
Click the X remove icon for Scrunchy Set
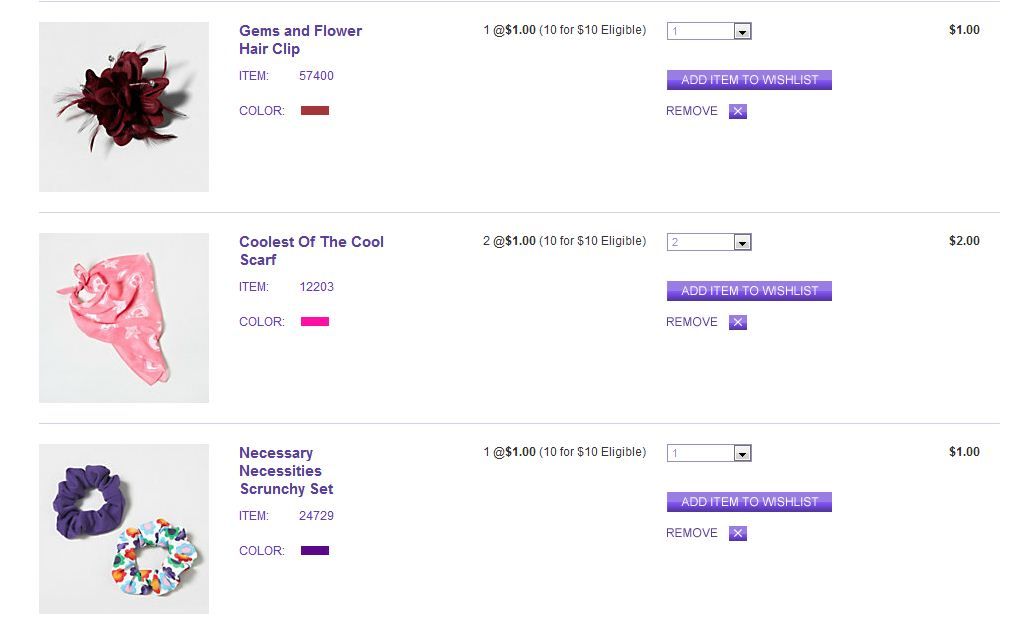click(x=738, y=533)
